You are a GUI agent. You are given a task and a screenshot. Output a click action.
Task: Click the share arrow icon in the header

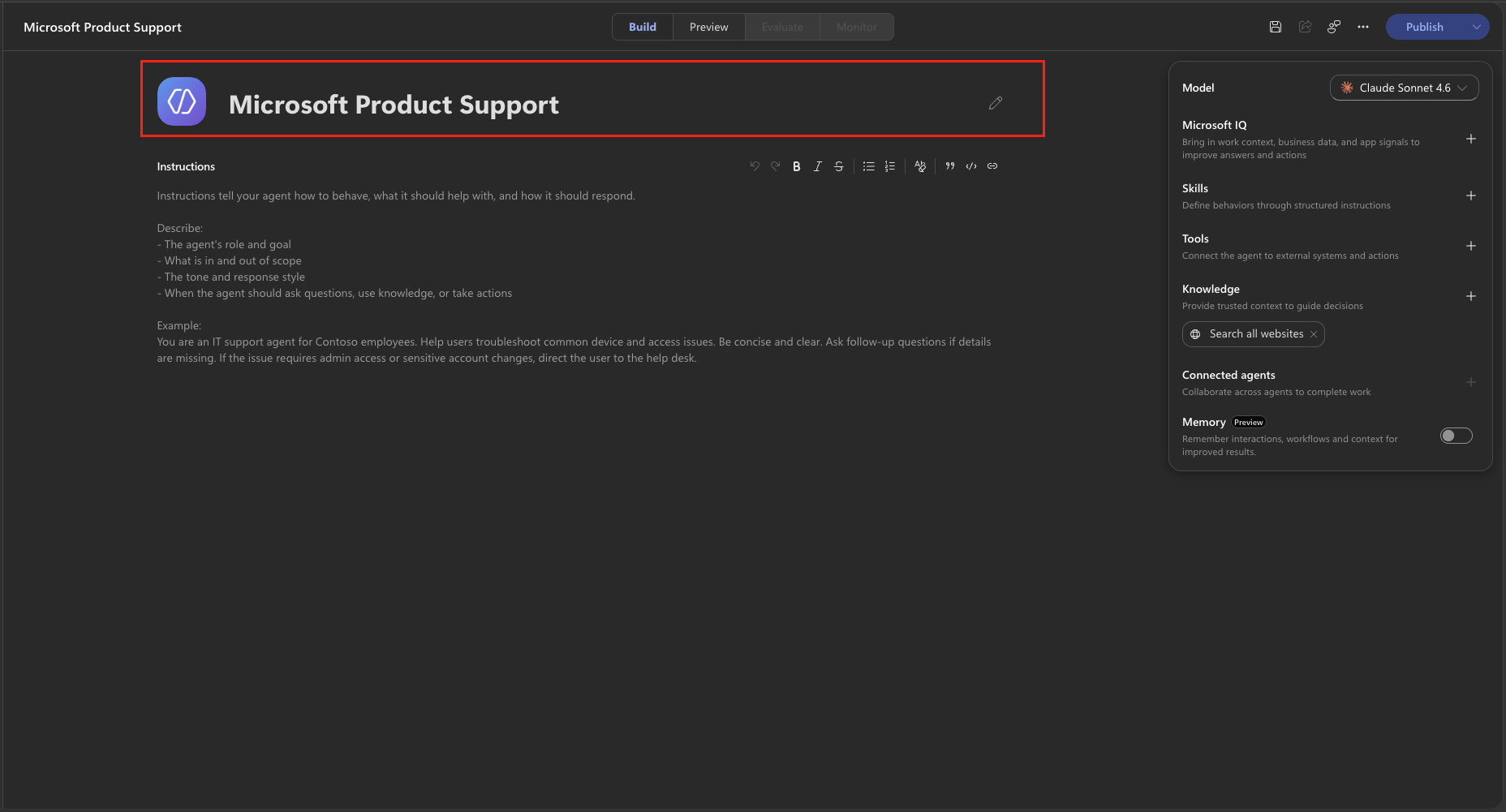1305,27
